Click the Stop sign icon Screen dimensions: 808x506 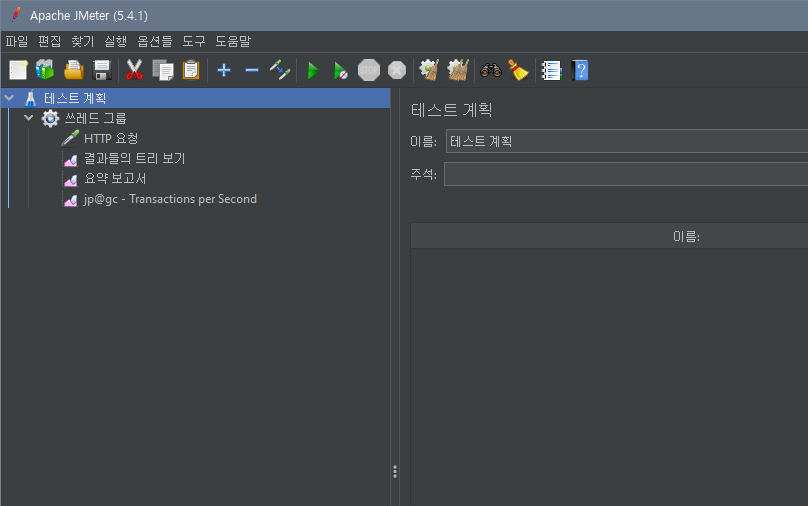coord(368,70)
